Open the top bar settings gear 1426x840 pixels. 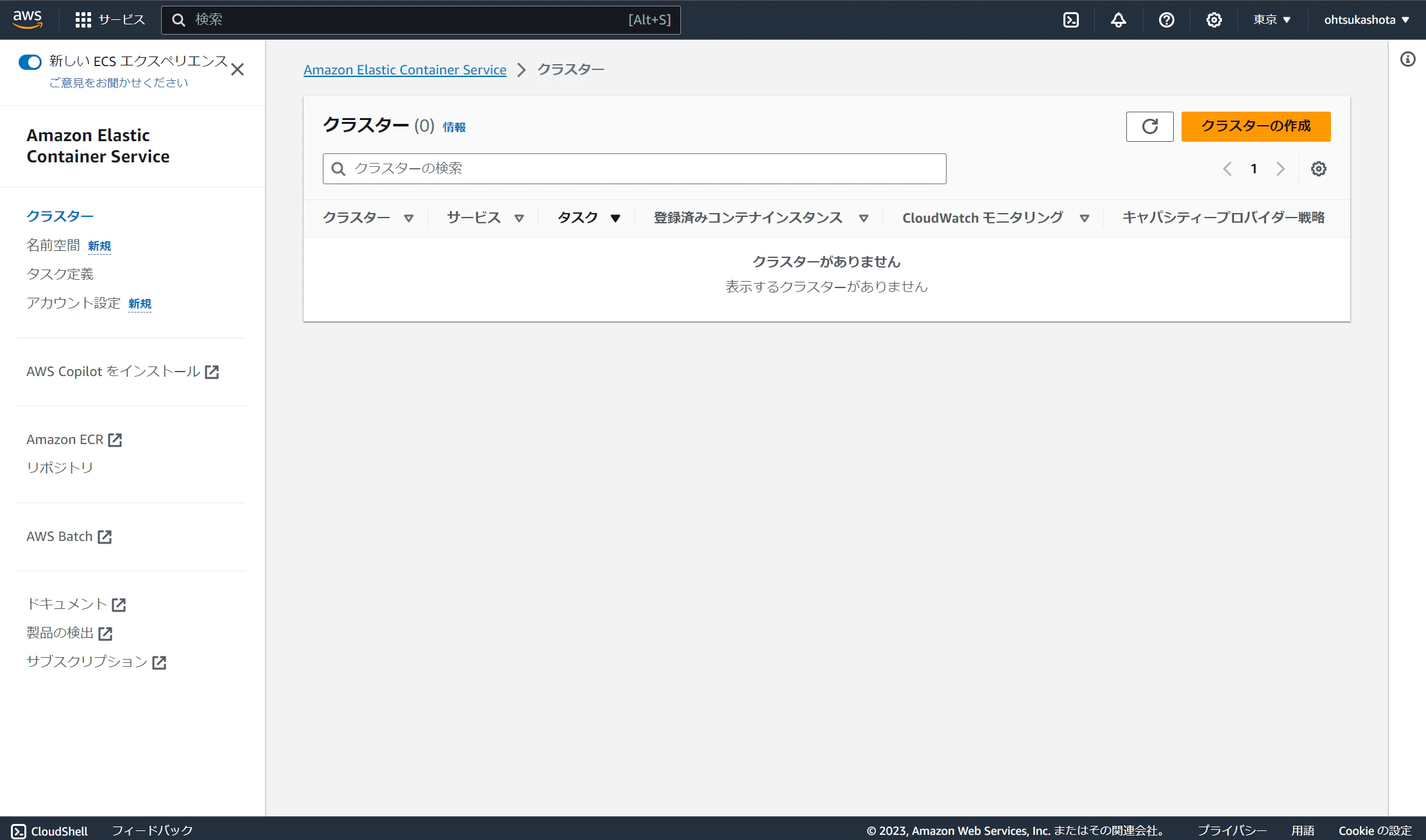point(1214,20)
